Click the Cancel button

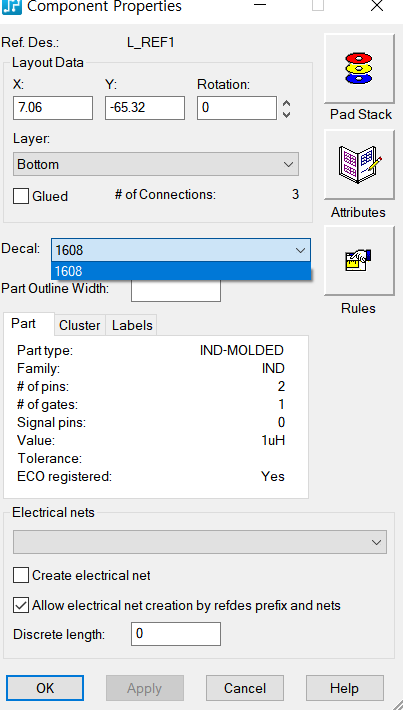pyautogui.click(x=245, y=688)
